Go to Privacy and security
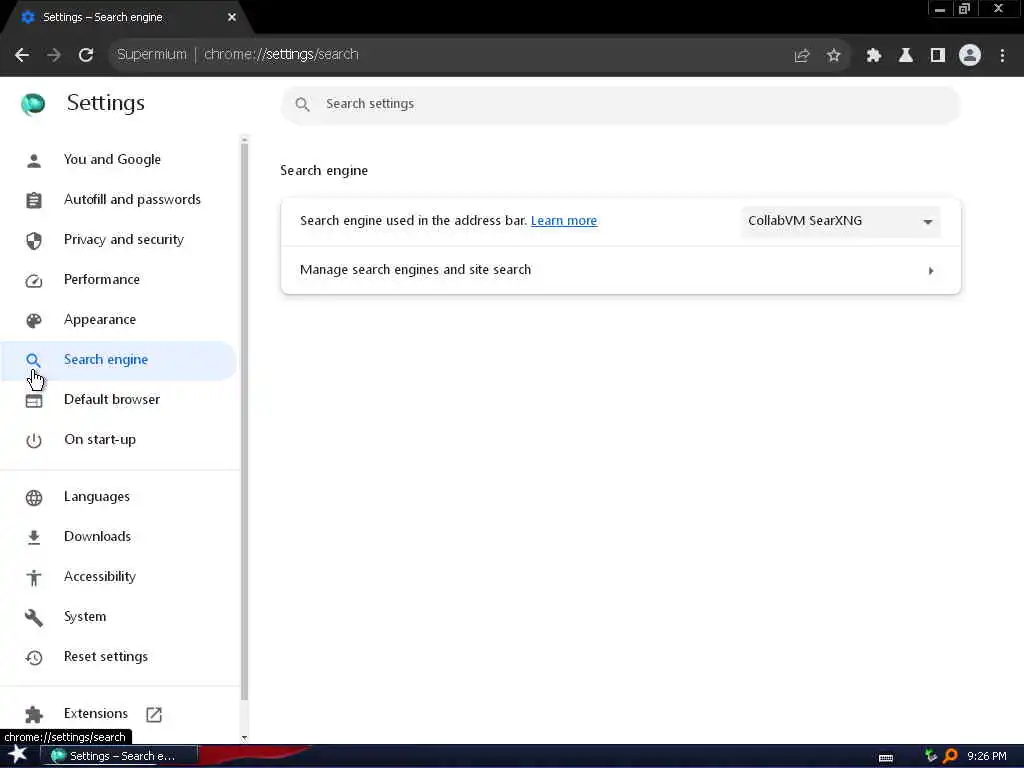The height and width of the screenshot is (768, 1024). pyautogui.click(x=118, y=240)
